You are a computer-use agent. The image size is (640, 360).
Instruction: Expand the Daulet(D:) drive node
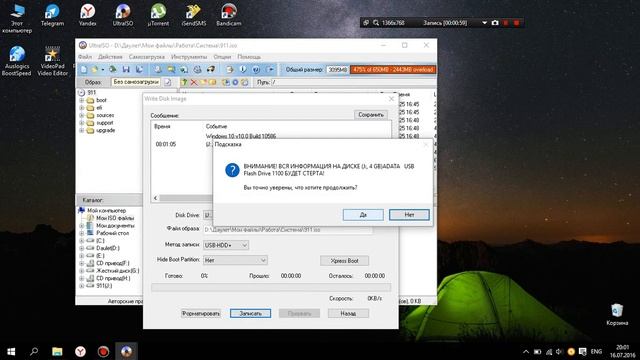[82, 248]
